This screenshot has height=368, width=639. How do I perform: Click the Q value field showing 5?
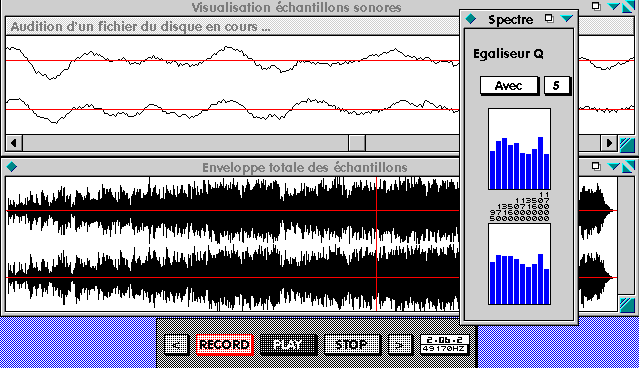coord(557,86)
